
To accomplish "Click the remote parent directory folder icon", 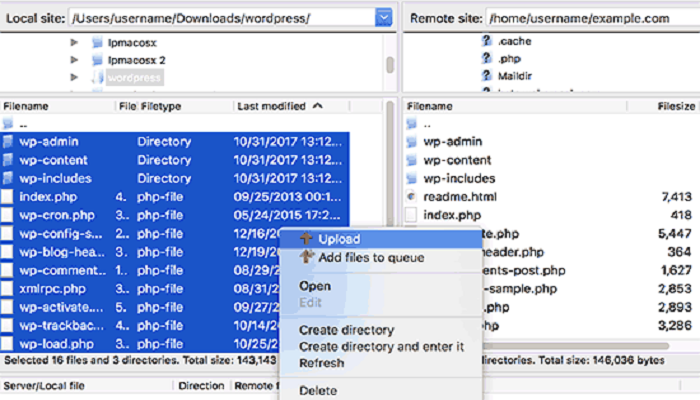I will 411,124.
